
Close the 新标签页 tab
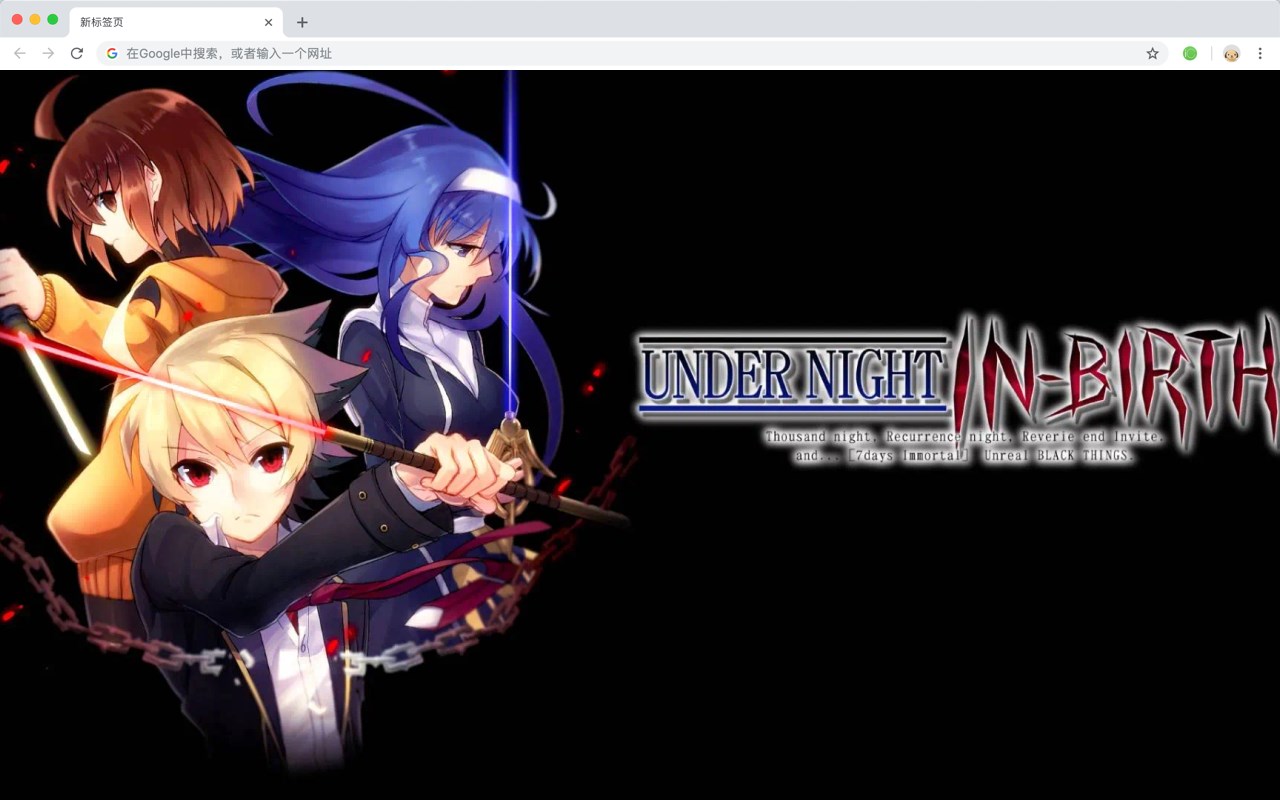coord(268,22)
